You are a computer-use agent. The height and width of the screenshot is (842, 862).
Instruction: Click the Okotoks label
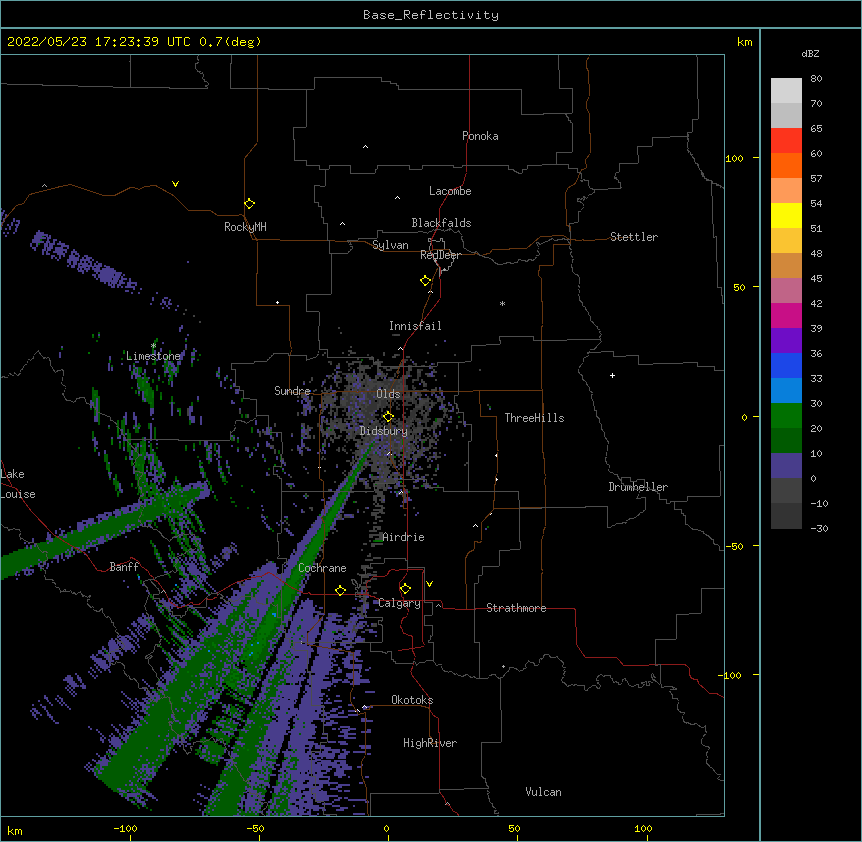412,700
